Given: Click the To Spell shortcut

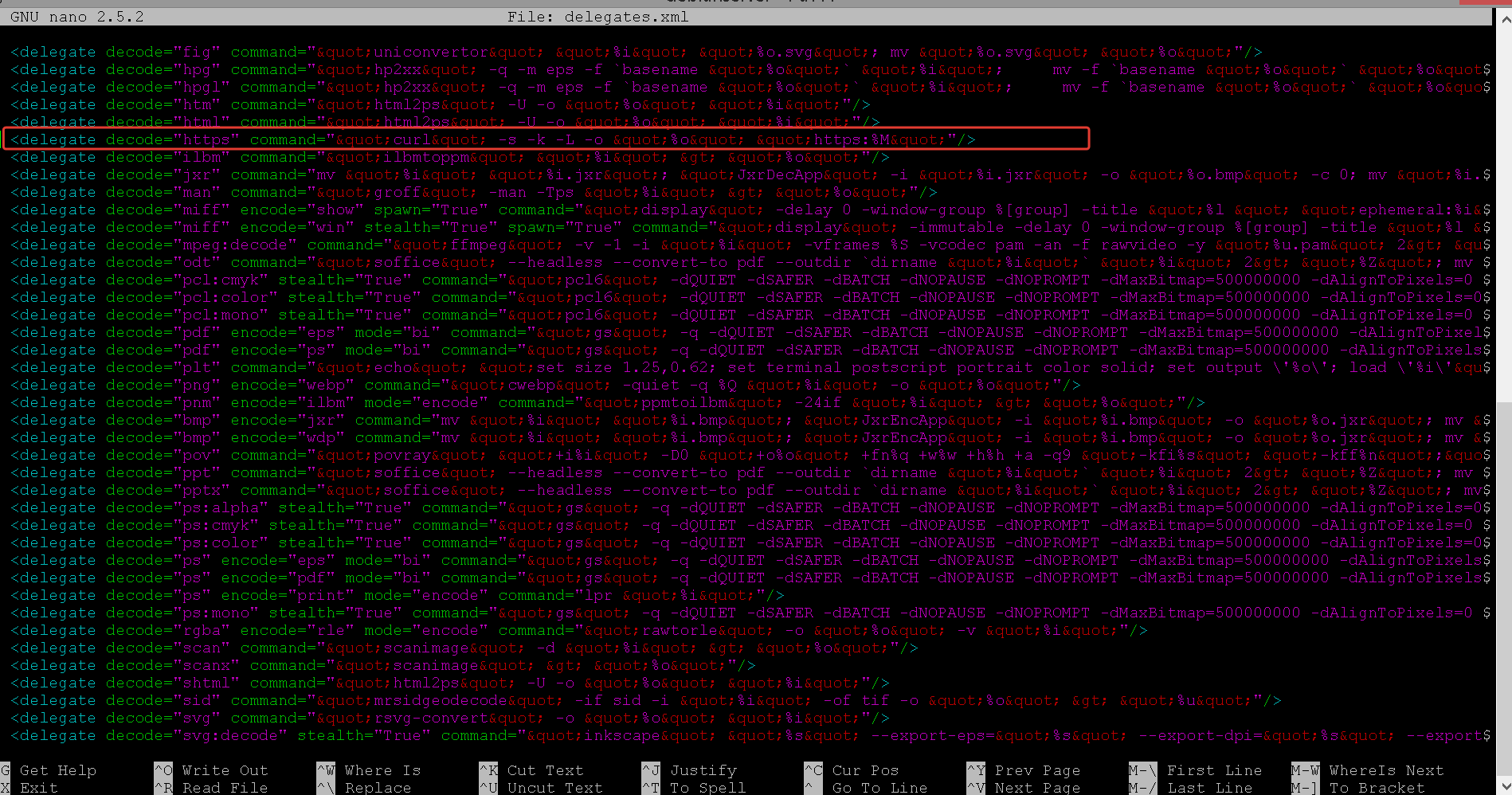Looking at the screenshot, I should pyautogui.click(x=707, y=788).
